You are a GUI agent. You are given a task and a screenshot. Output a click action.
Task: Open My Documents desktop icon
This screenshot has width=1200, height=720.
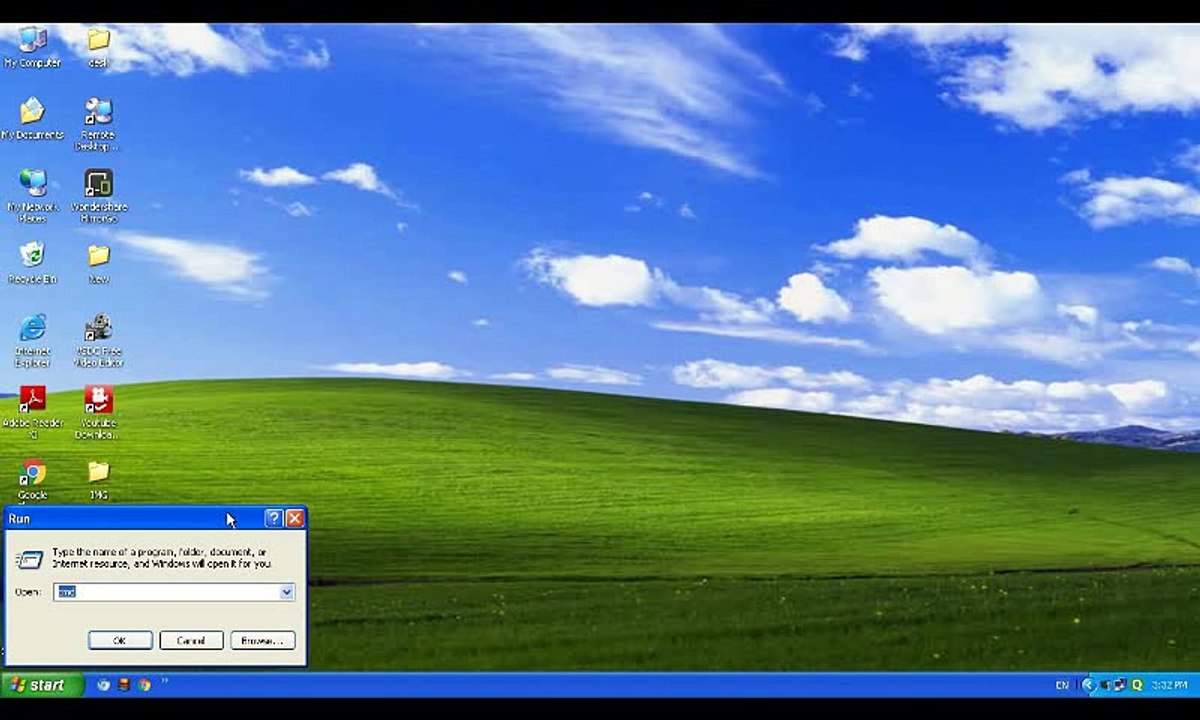click(32, 118)
